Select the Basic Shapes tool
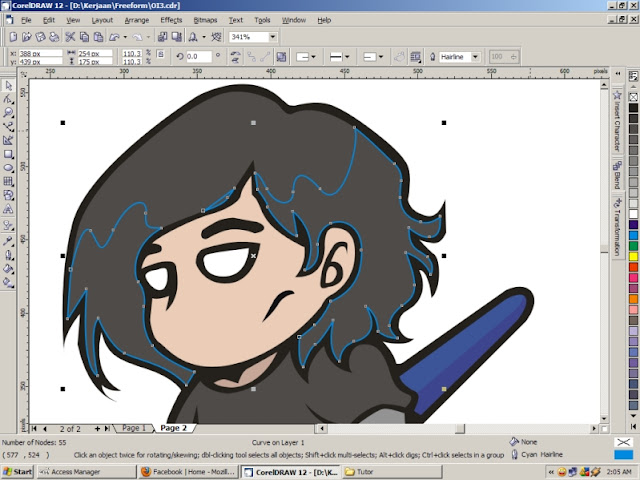 click(x=8, y=196)
